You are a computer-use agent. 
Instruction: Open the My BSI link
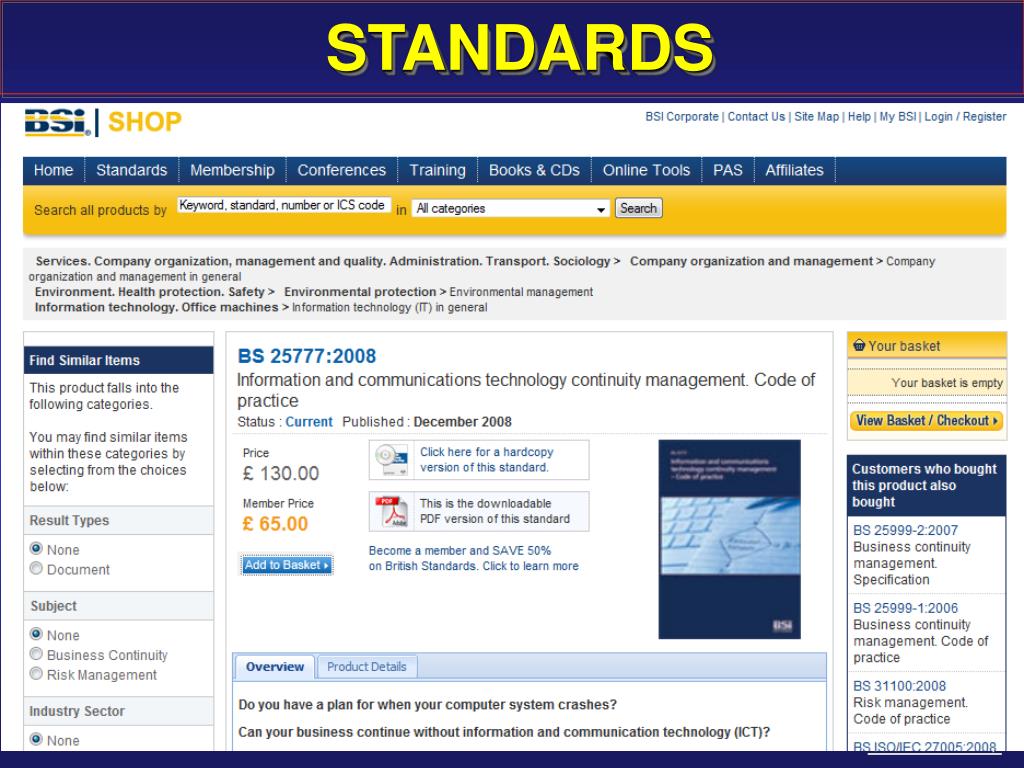(x=898, y=116)
